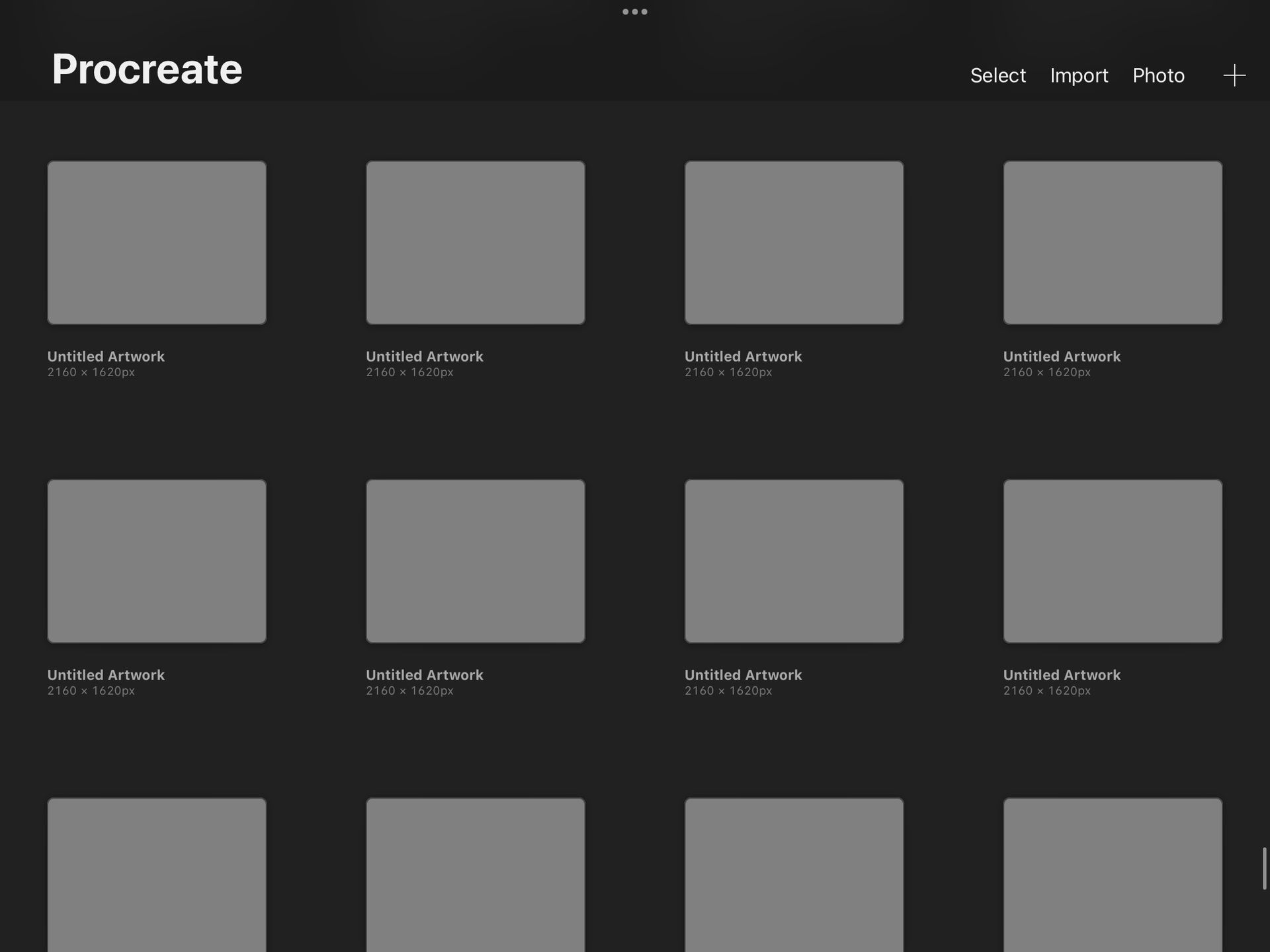The image size is (1270, 952).
Task: Open fourth artwork in top row
Action: pyautogui.click(x=1112, y=243)
